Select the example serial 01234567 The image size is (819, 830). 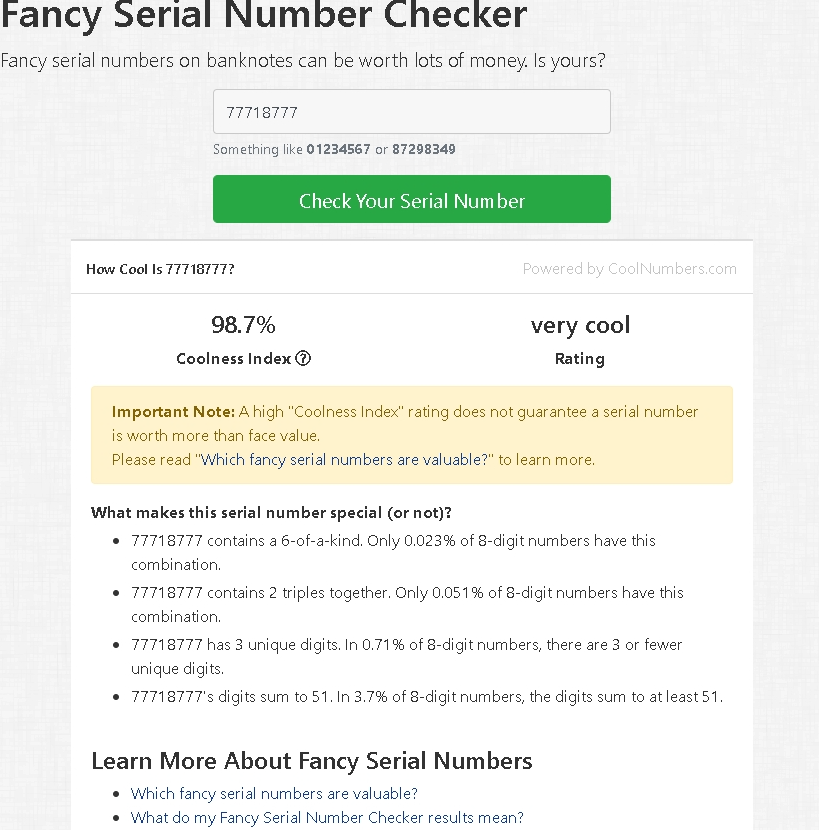(x=338, y=149)
